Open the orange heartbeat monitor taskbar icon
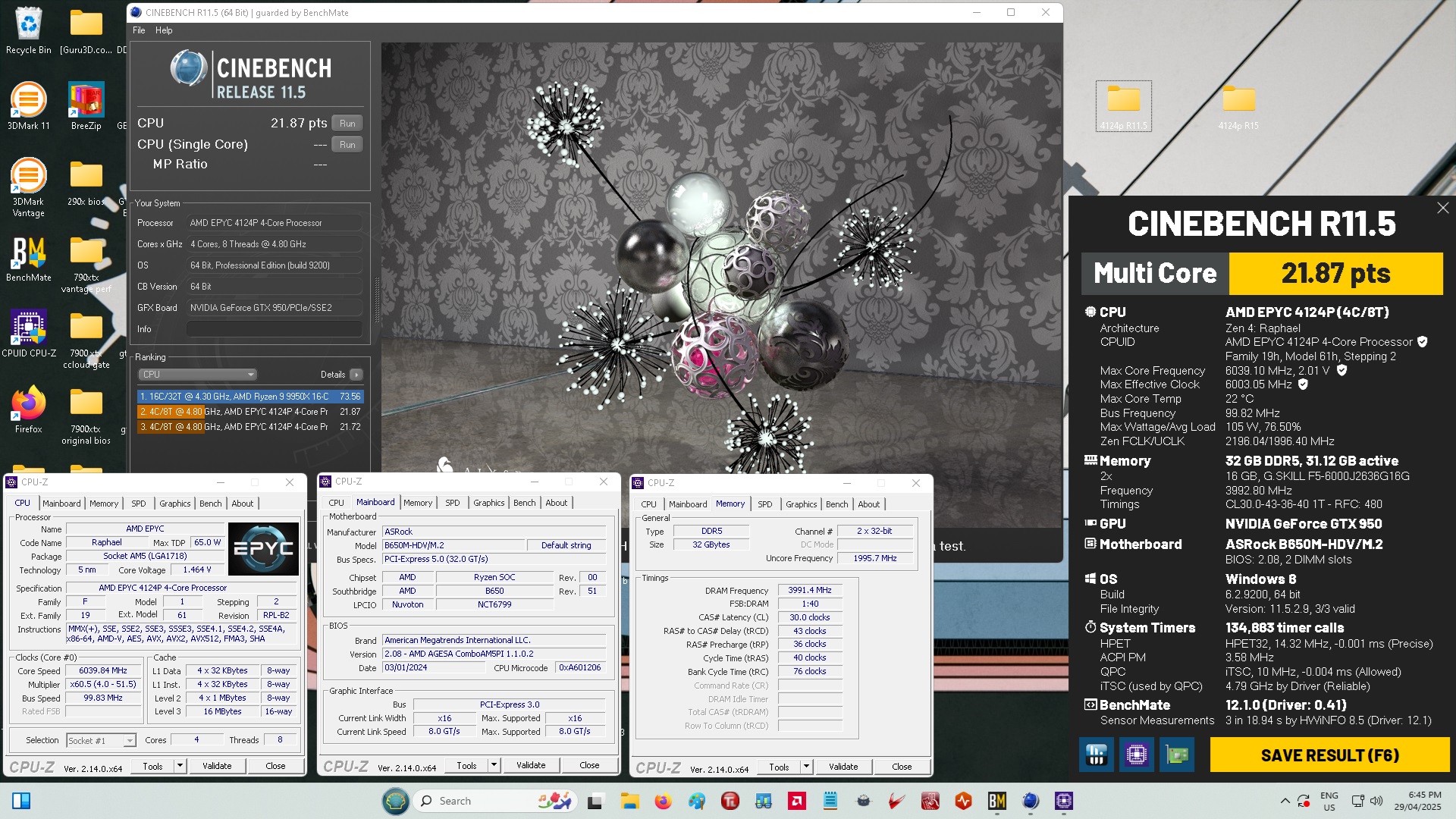Image resolution: width=1456 pixels, height=819 pixels. [963, 801]
